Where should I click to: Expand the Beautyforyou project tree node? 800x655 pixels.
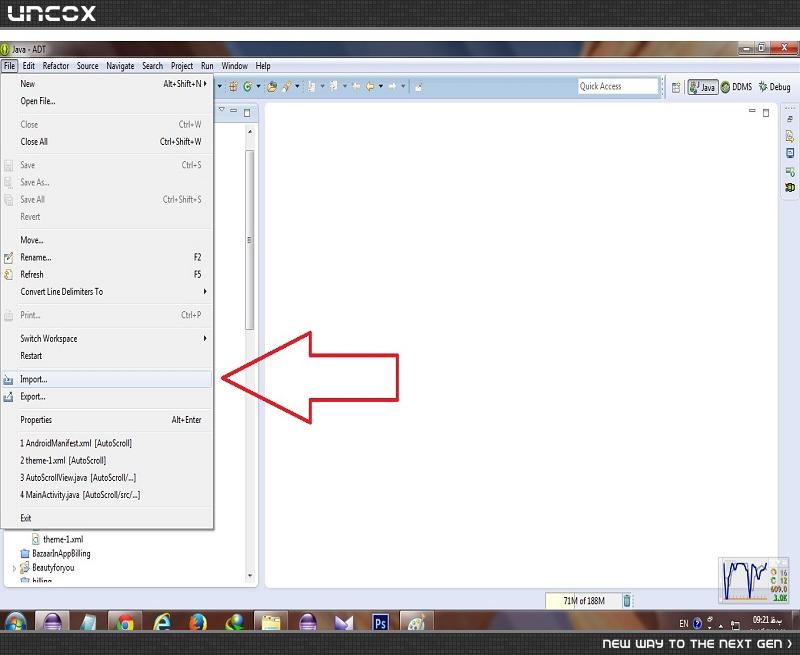click(14, 567)
